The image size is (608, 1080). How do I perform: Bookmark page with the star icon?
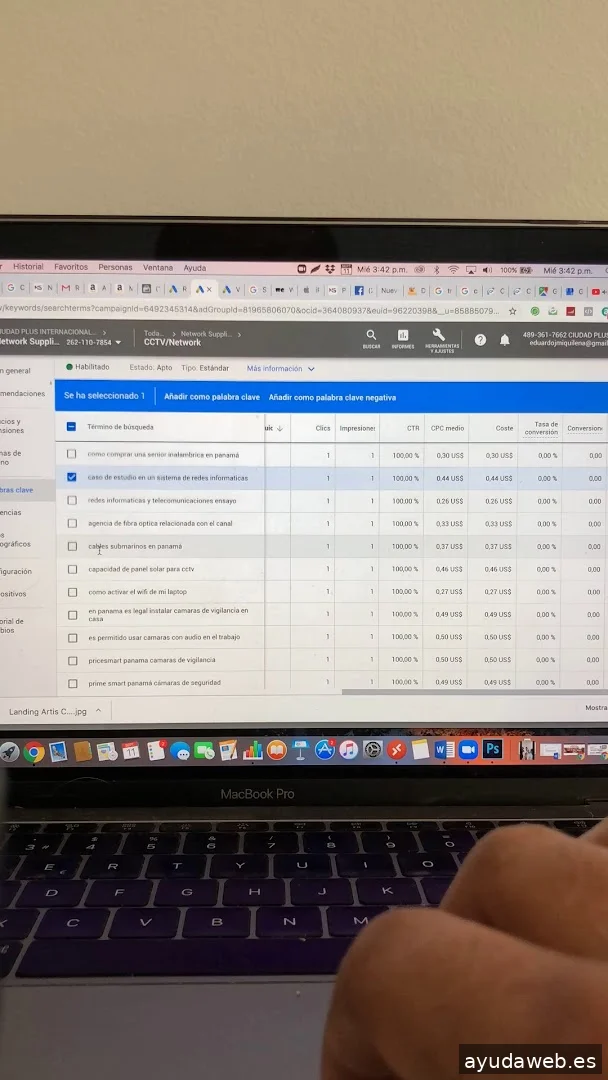[x=513, y=311]
